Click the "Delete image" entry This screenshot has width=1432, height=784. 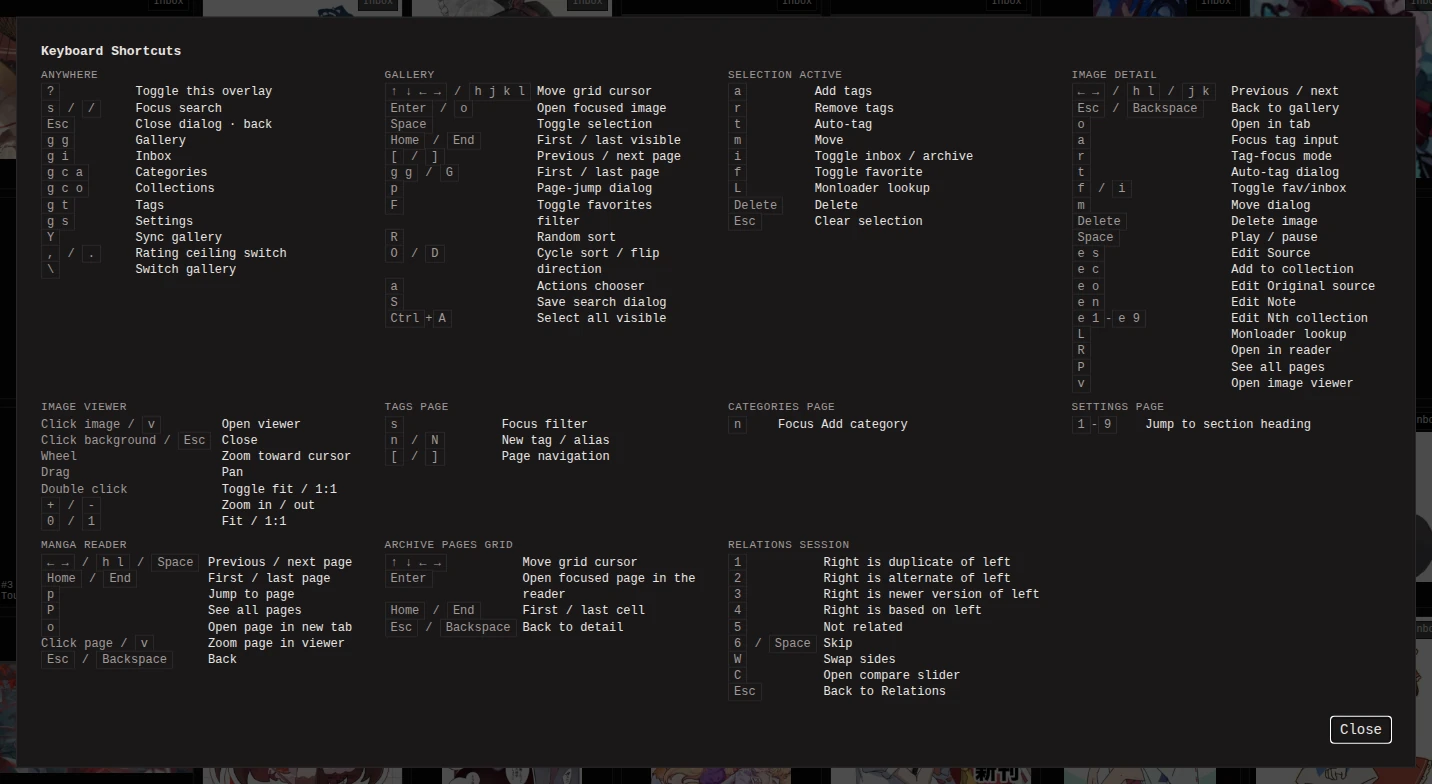click(x=1274, y=221)
